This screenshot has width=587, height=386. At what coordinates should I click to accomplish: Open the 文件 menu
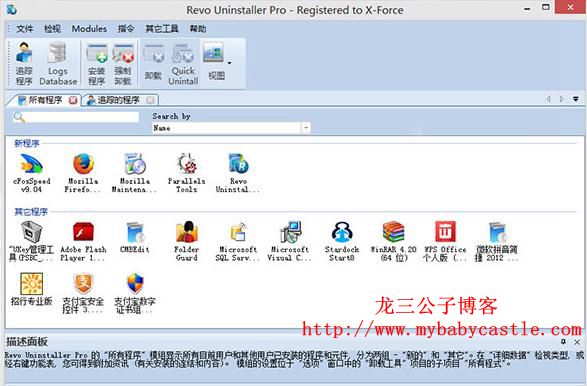point(25,29)
